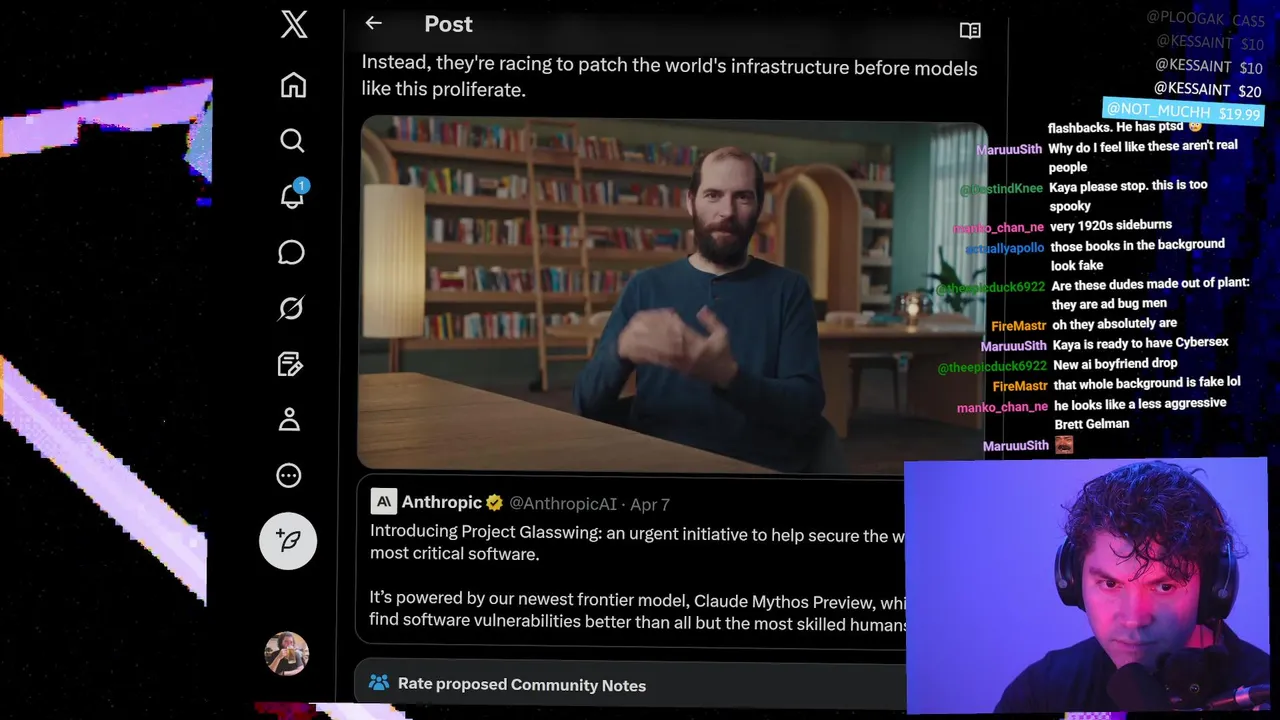Viewport: 1280px width, 720px height.
Task: Open Chat messages bubble icon
Action: tap(291, 252)
